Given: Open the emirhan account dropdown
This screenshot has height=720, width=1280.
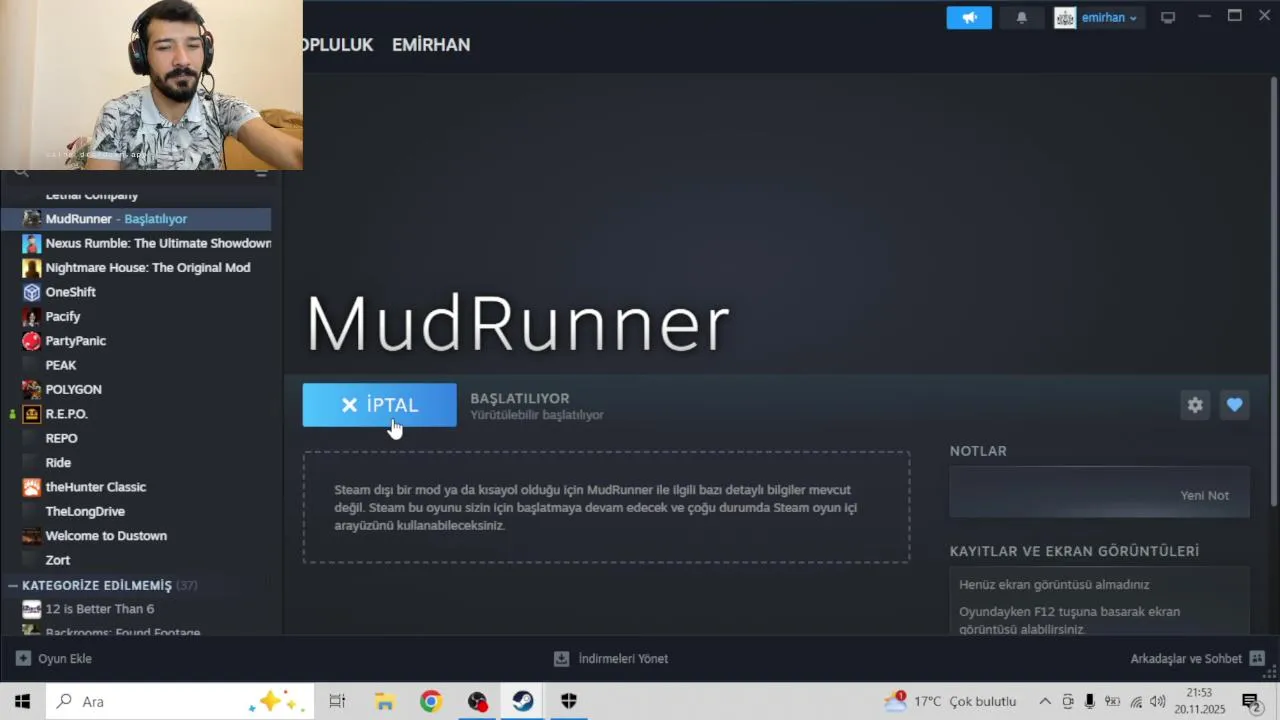Looking at the screenshot, I should point(1098,18).
